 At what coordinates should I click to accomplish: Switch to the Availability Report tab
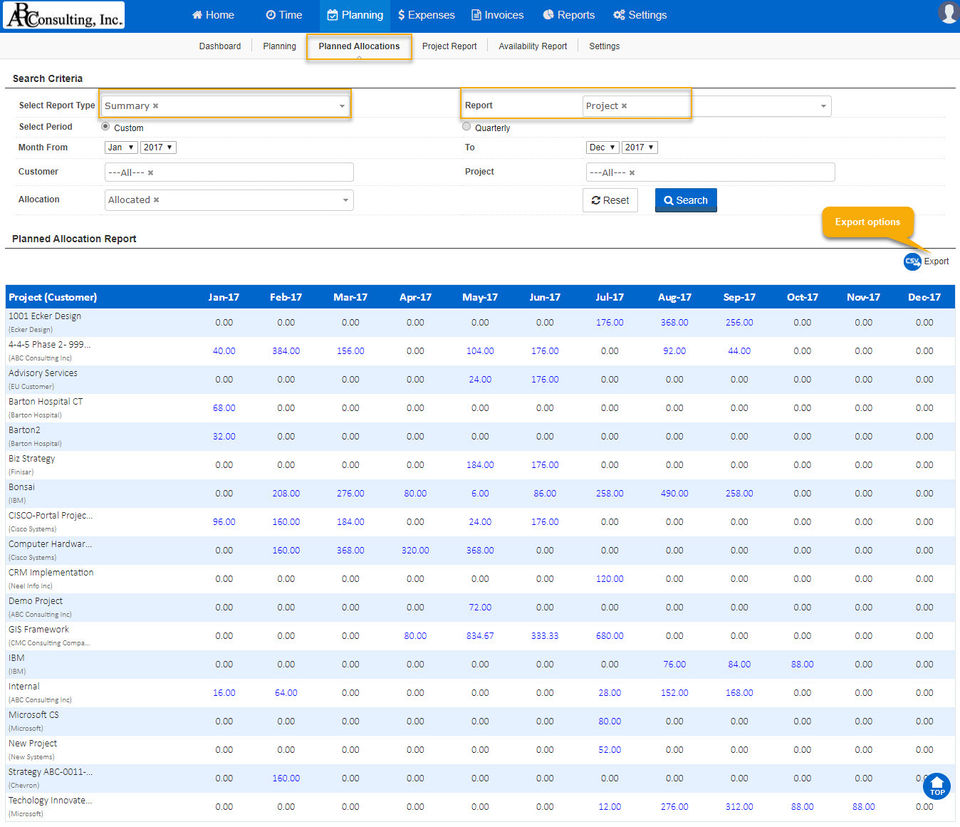pos(532,46)
